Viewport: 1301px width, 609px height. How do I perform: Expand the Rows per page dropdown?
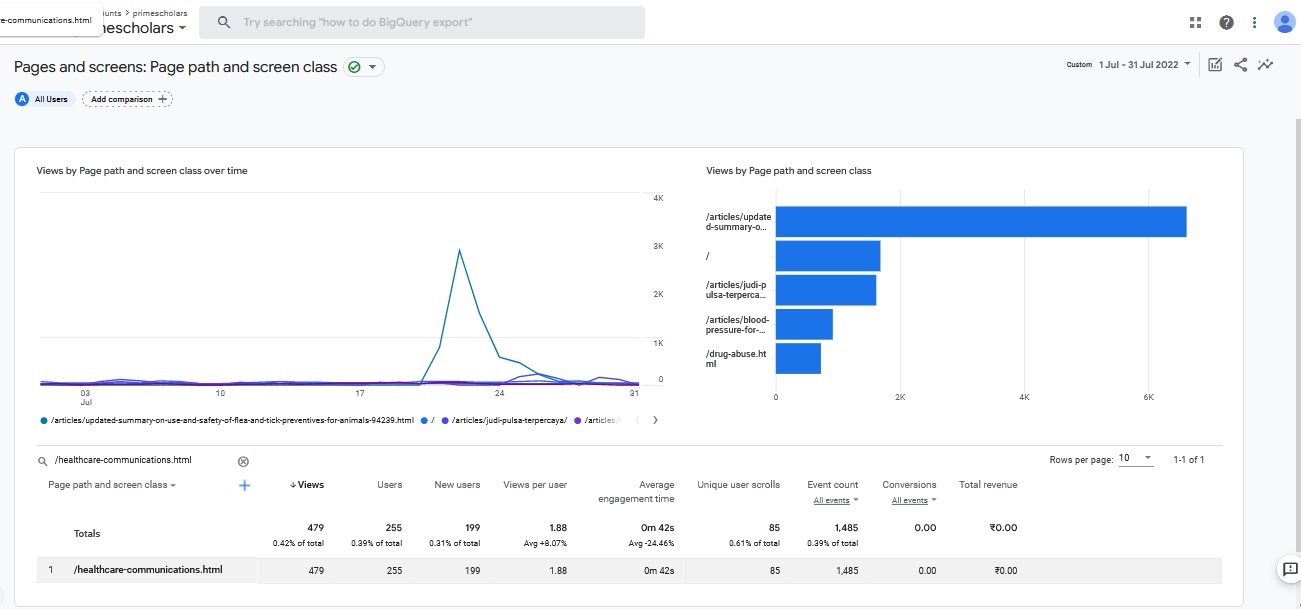(x=1135, y=459)
